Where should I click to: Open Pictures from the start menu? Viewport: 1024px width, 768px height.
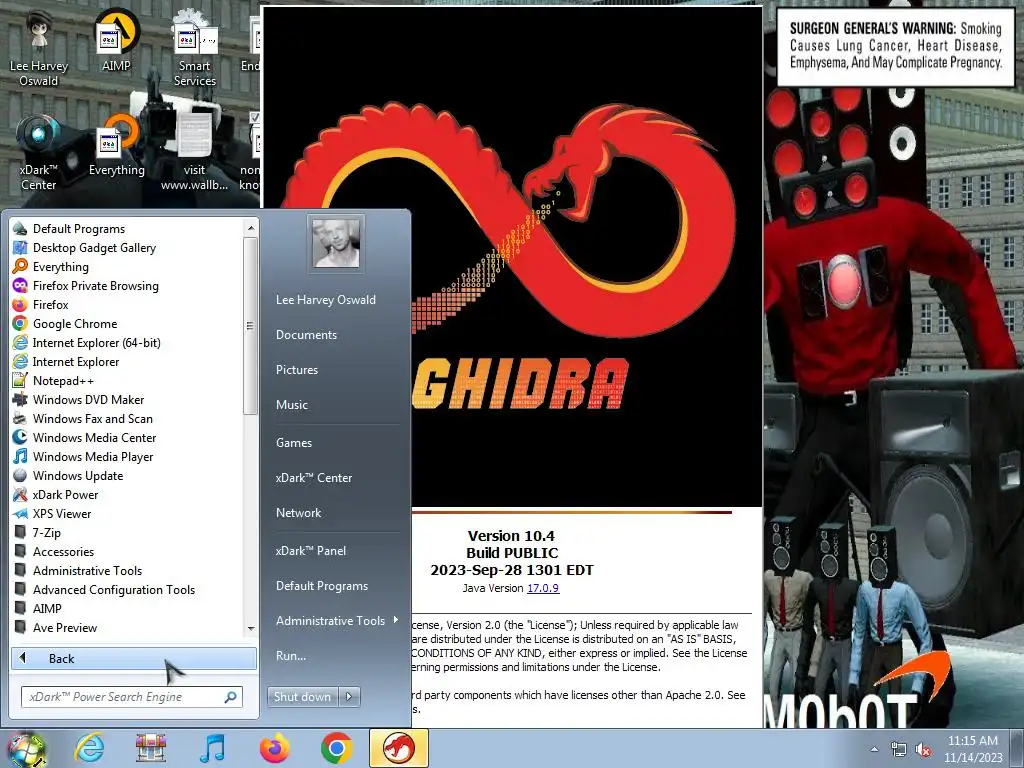[x=296, y=370]
